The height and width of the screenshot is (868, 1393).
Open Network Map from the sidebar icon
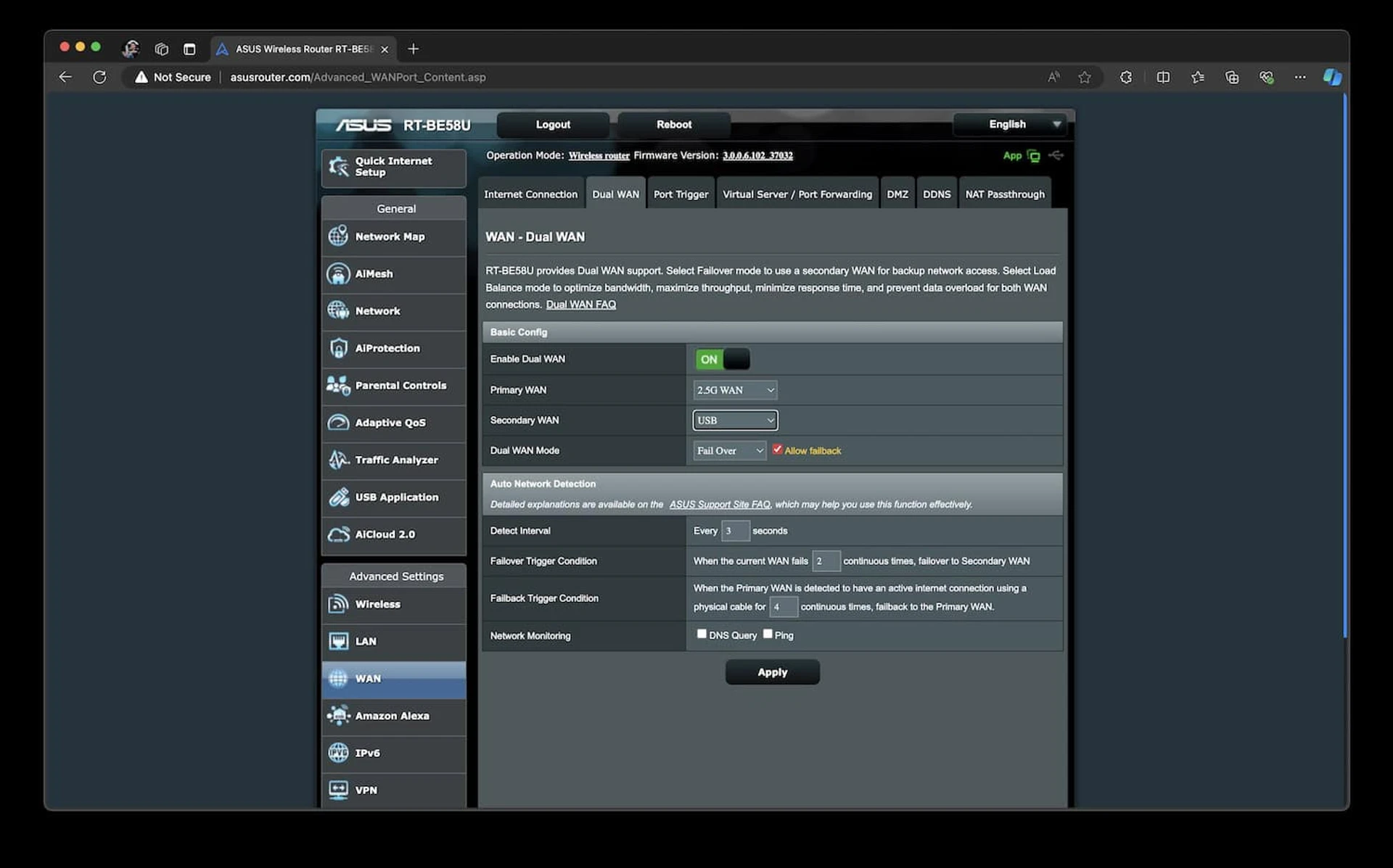pos(338,236)
